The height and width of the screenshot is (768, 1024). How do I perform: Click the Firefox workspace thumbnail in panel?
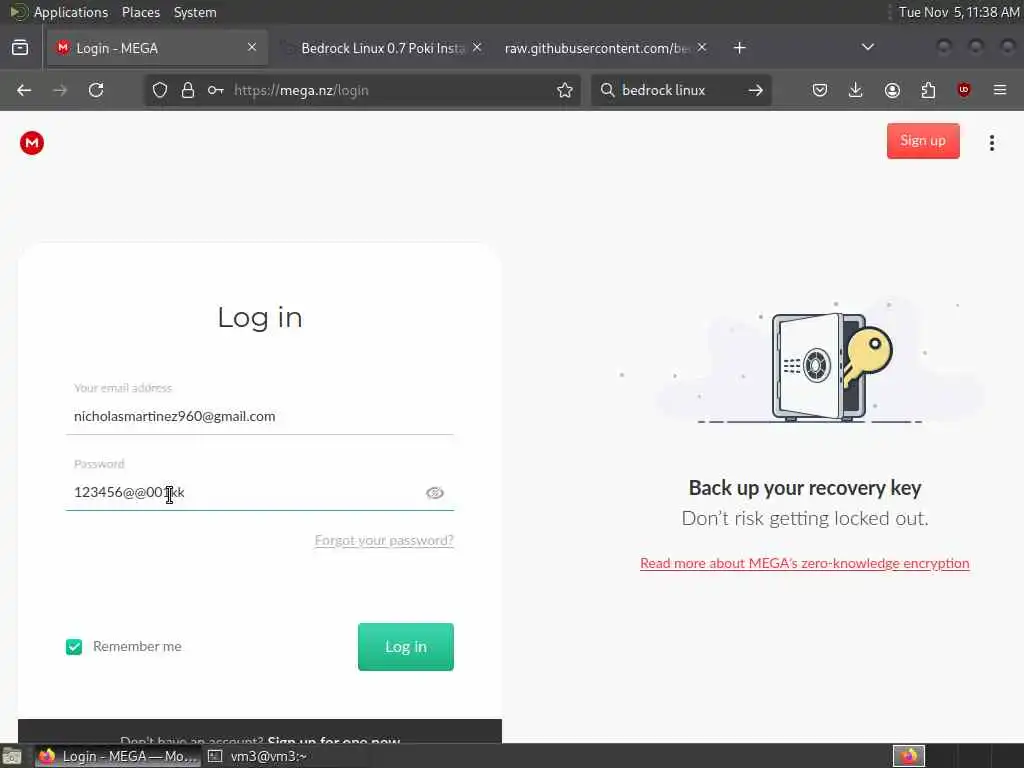click(x=908, y=756)
